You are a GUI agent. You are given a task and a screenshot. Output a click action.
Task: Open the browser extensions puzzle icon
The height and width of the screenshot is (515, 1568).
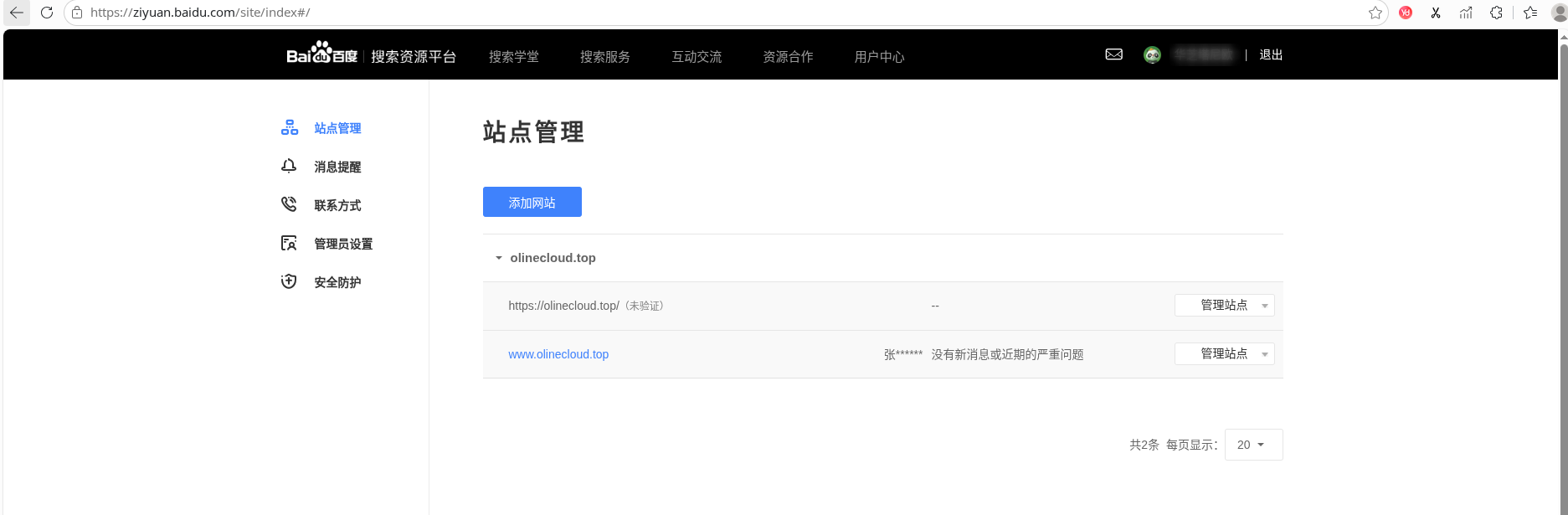click(1496, 13)
